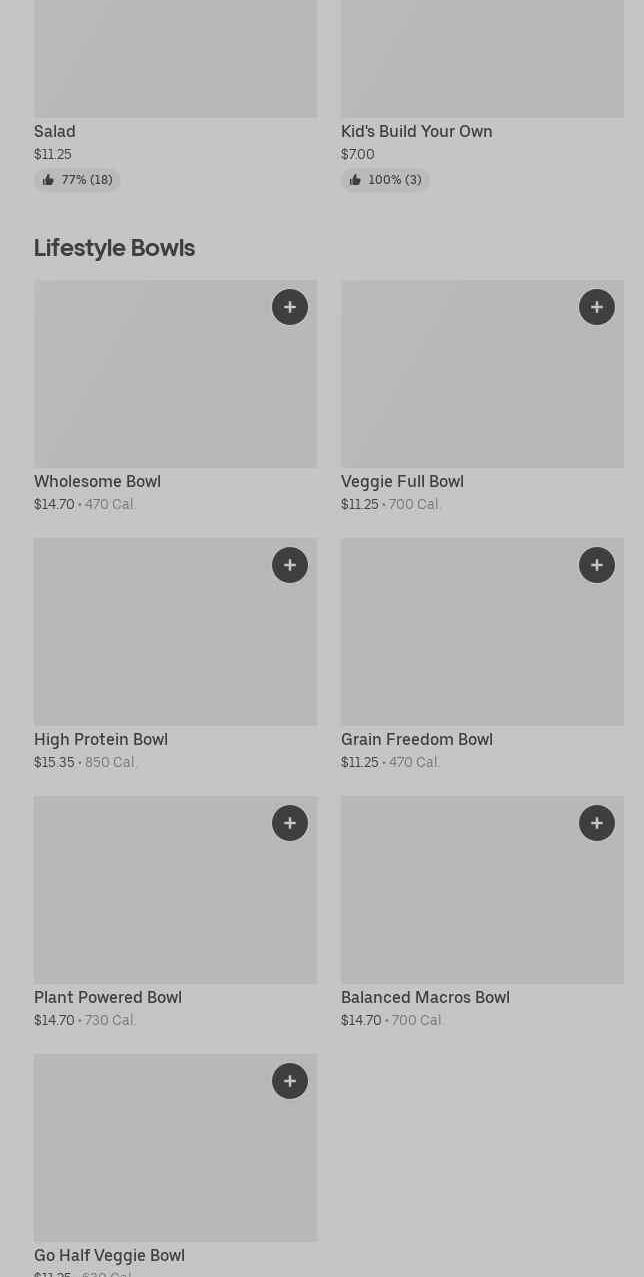
Task: Open the Wholesome Bowl image
Action: pyautogui.click(x=176, y=374)
